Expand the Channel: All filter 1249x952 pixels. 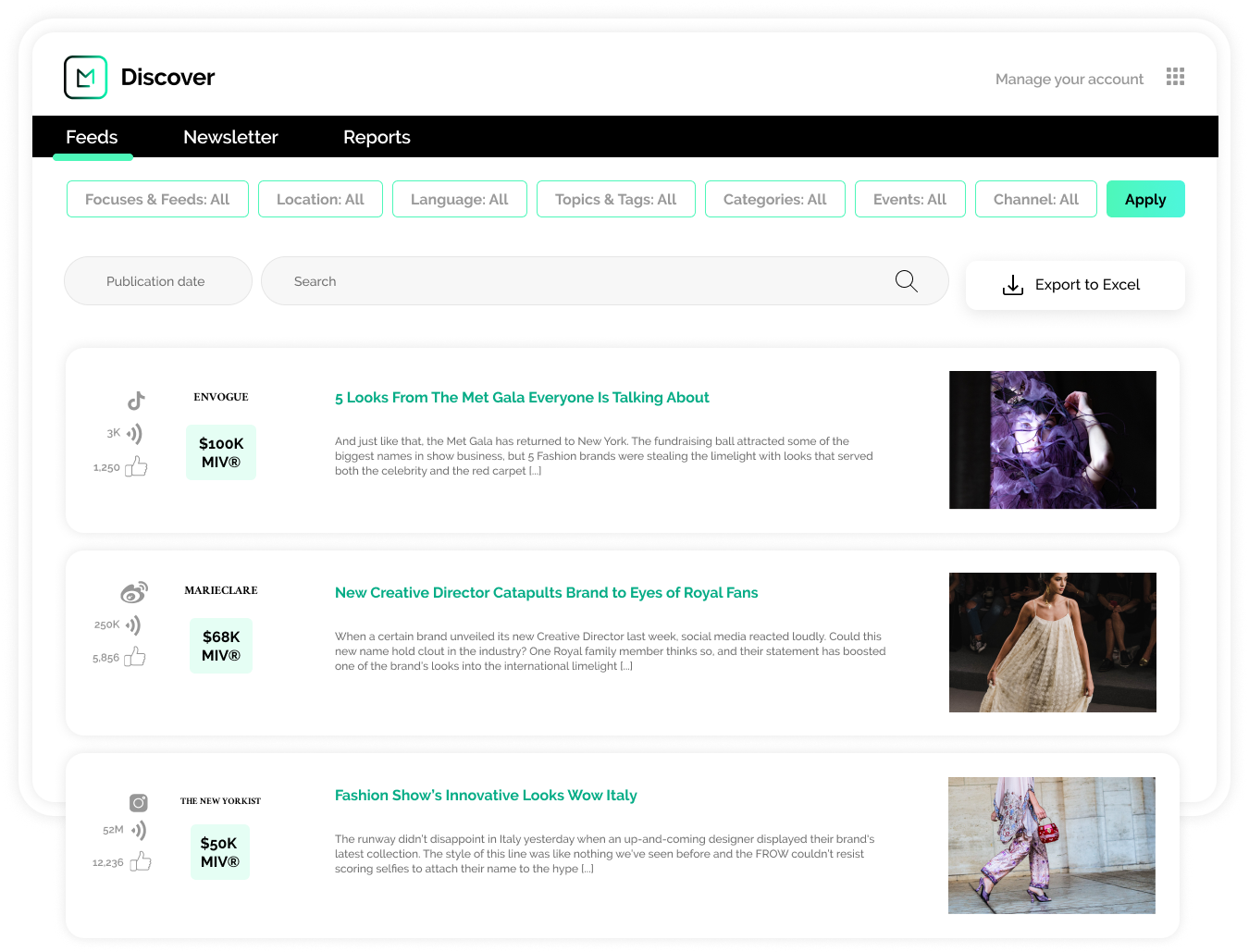(x=1036, y=199)
